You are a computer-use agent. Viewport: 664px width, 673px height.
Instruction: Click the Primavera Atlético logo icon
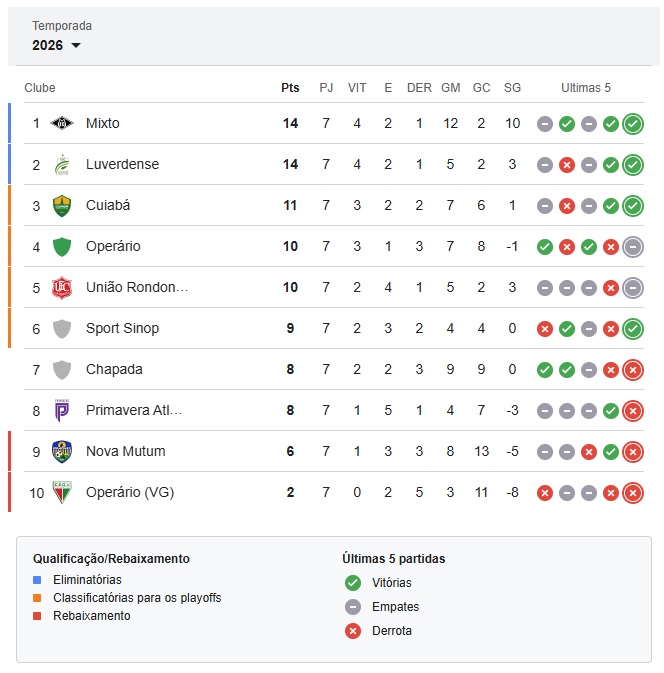point(62,410)
